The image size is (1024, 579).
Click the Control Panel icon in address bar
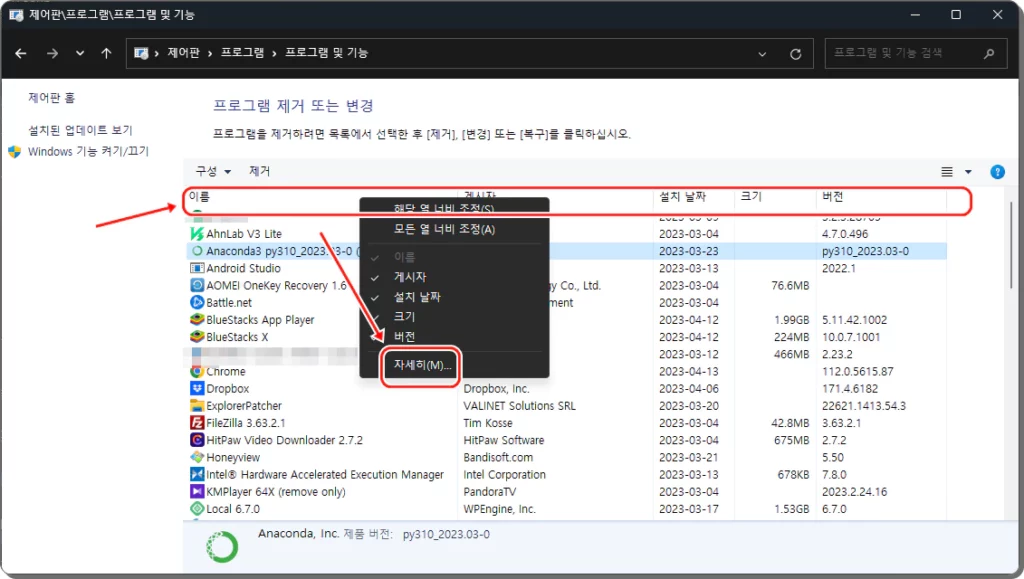click(x=141, y=54)
